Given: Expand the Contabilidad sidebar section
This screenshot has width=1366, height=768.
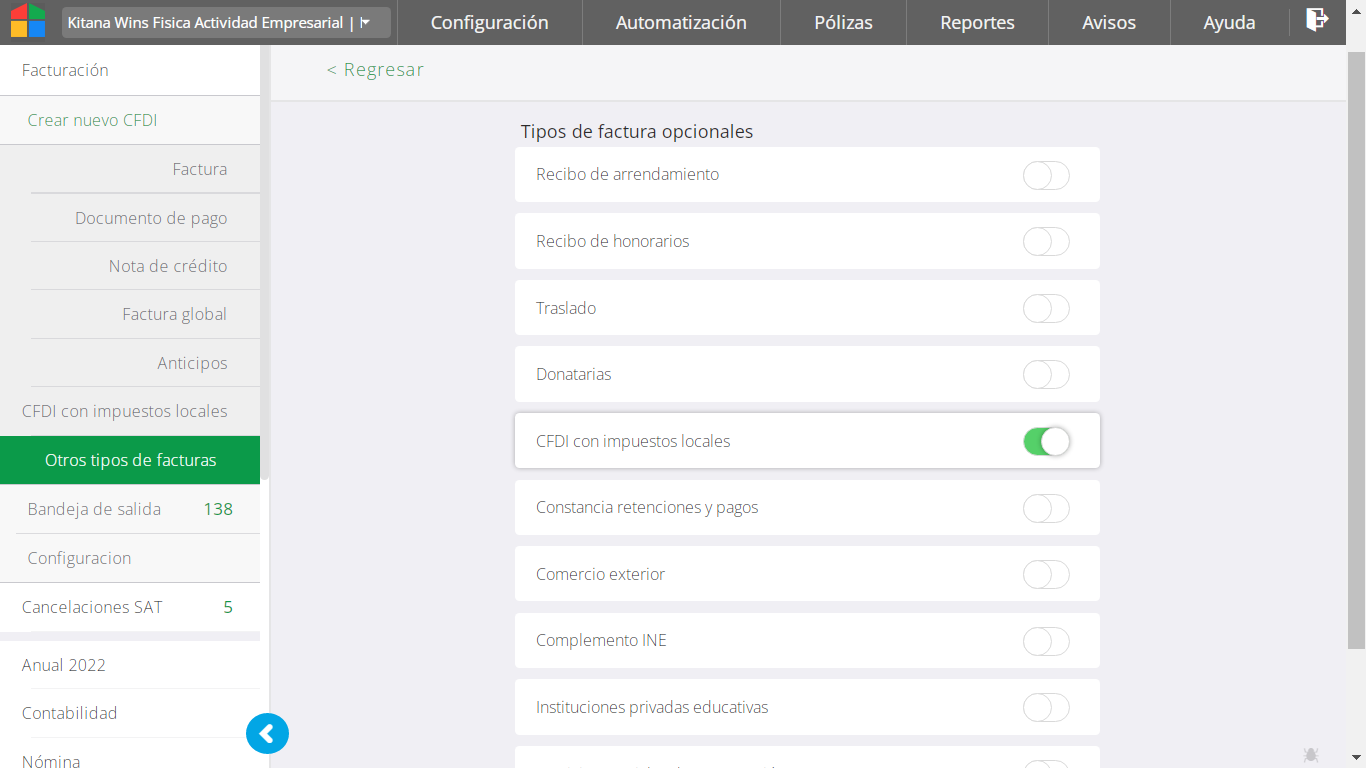Looking at the screenshot, I should click(x=69, y=713).
